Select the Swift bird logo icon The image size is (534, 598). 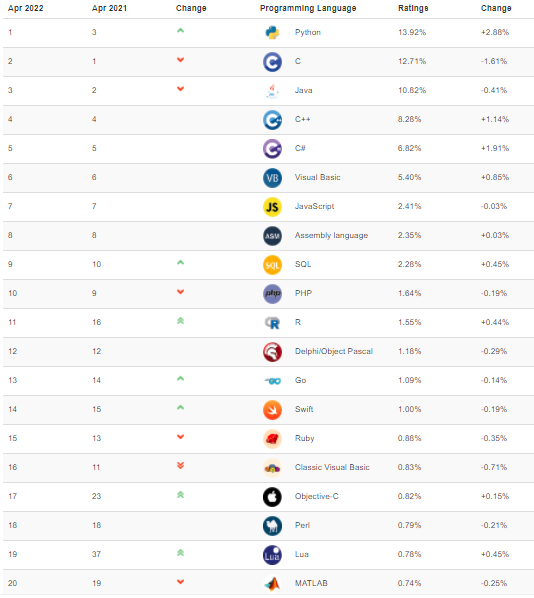pyautogui.click(x=272, y=410)
